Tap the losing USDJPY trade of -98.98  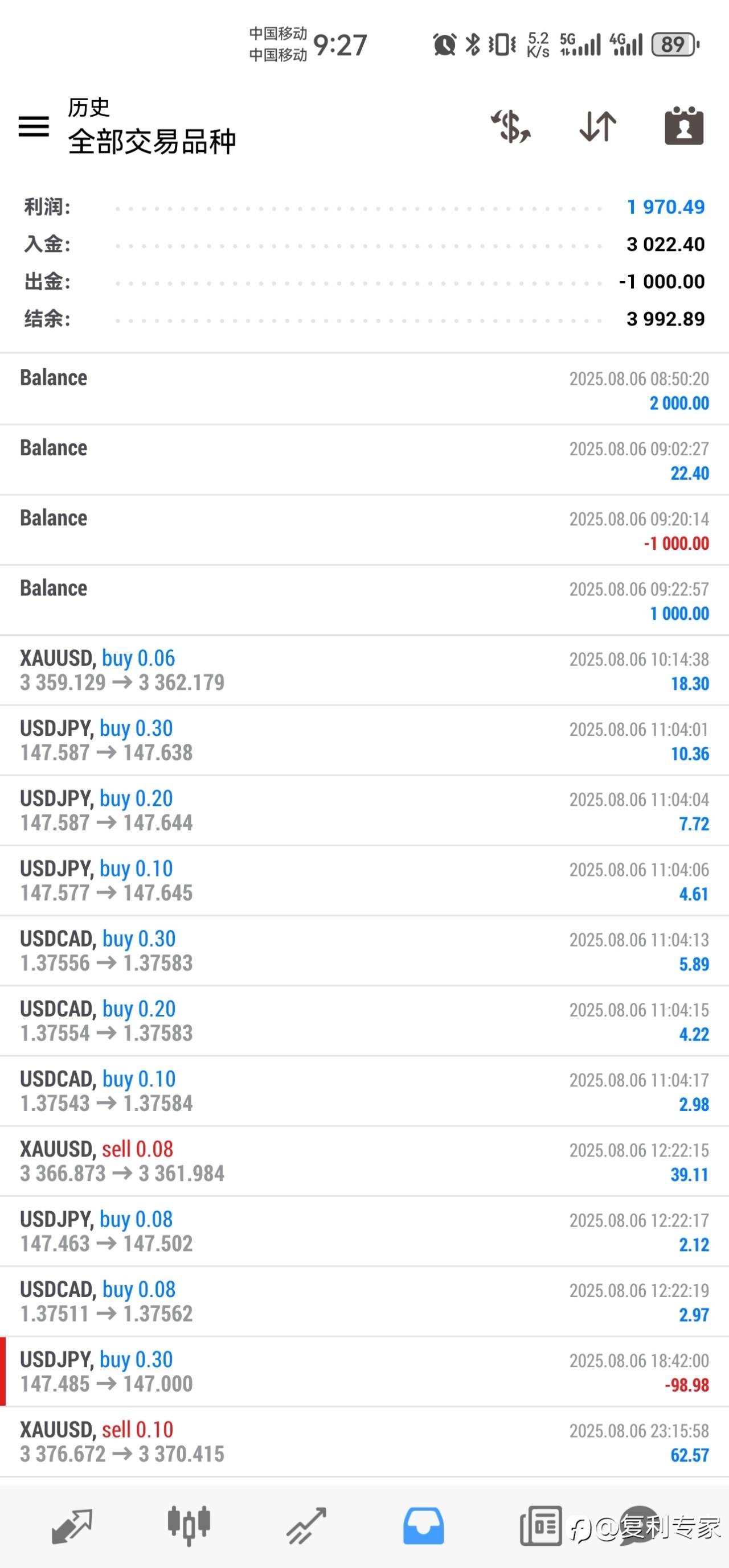pos(364,1372)
